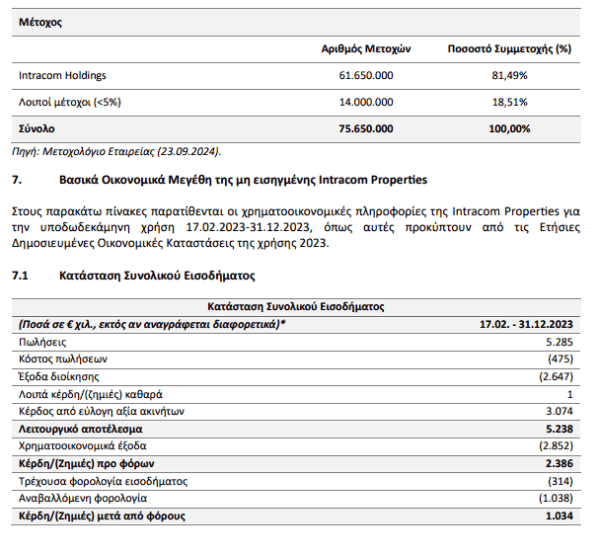Click the percentage 18,51%
This screenshot has height=557, width=600.
click(509, 102)
